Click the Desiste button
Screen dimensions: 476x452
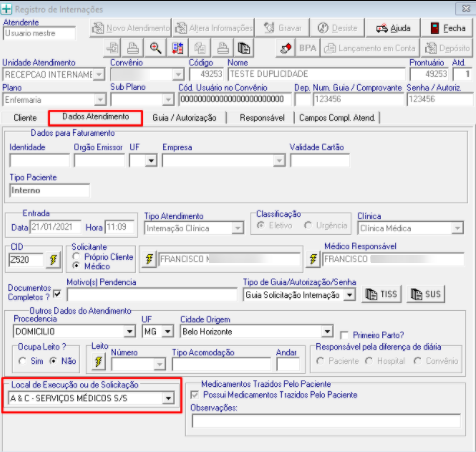(x=337, y=28)
